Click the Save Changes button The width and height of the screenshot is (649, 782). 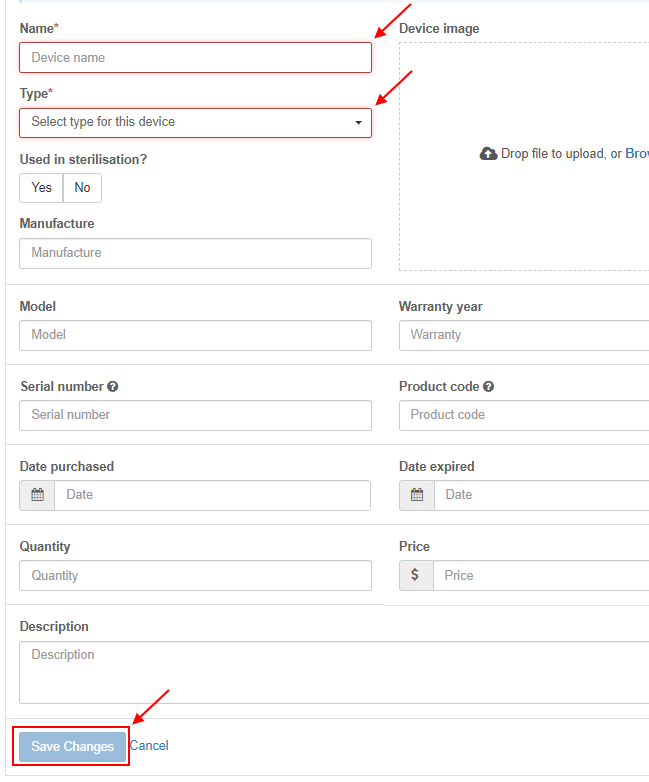point(72,747)
